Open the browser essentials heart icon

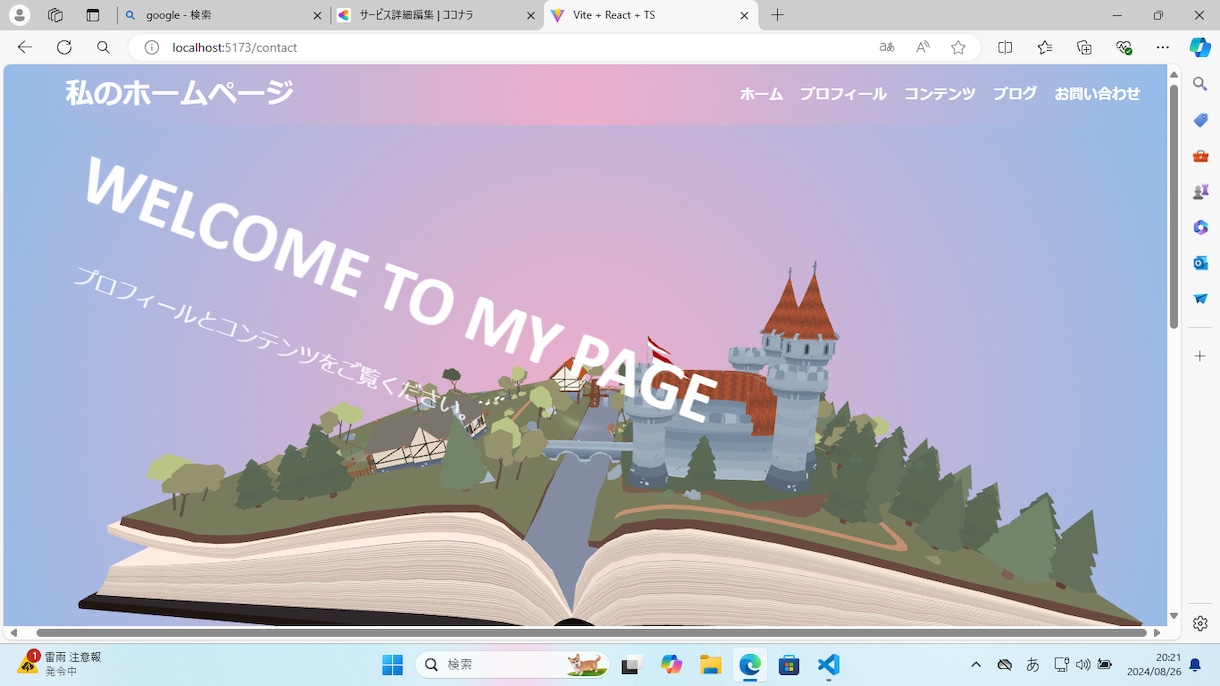[x=1124, y=47]
